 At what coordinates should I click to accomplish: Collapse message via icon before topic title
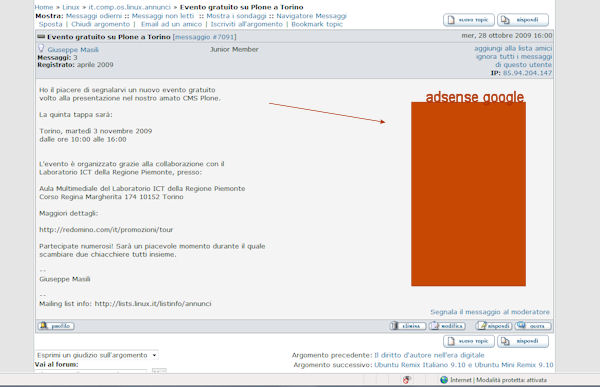coord(41,37)
